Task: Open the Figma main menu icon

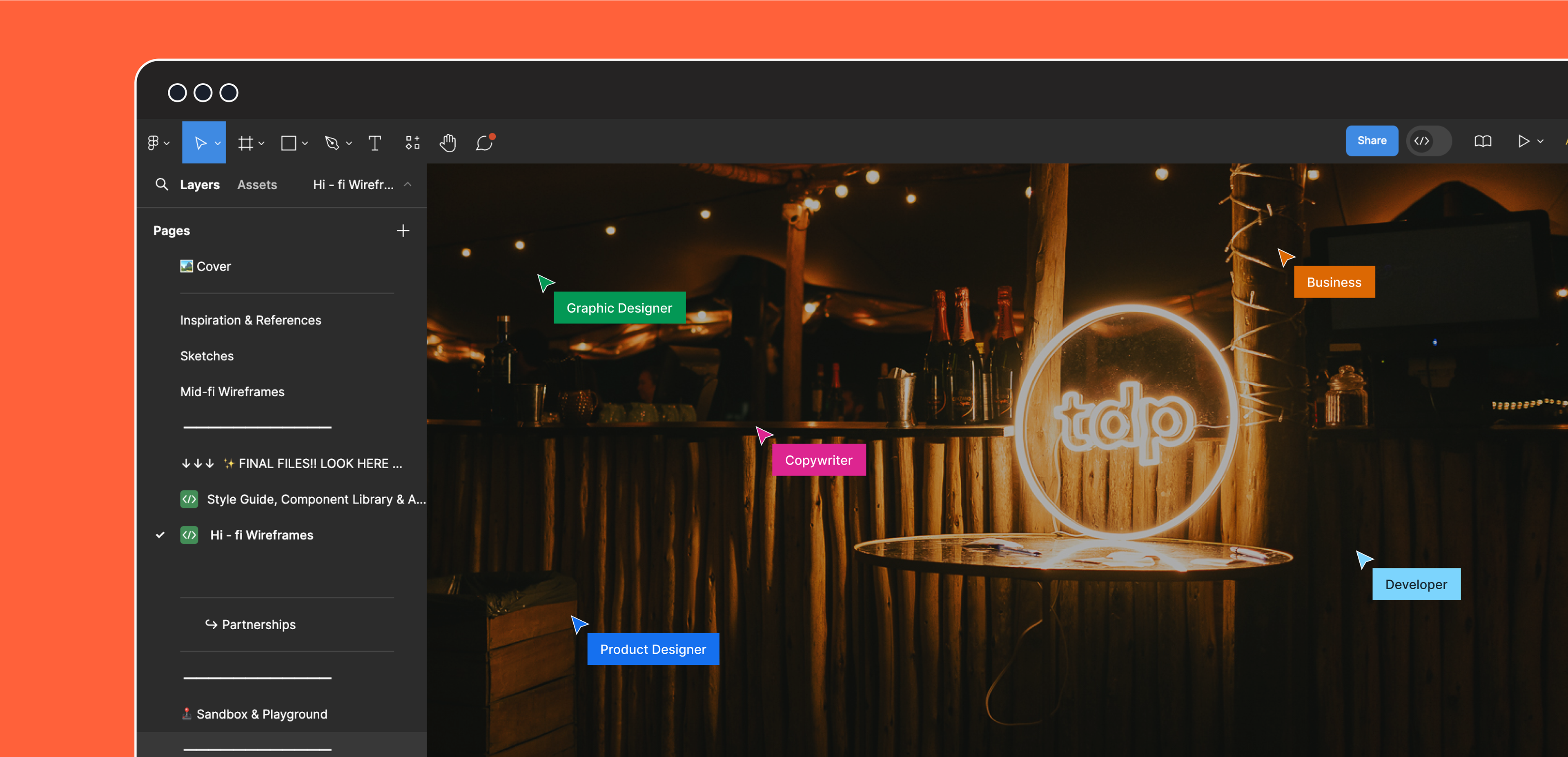Action: tap(154, 142)
